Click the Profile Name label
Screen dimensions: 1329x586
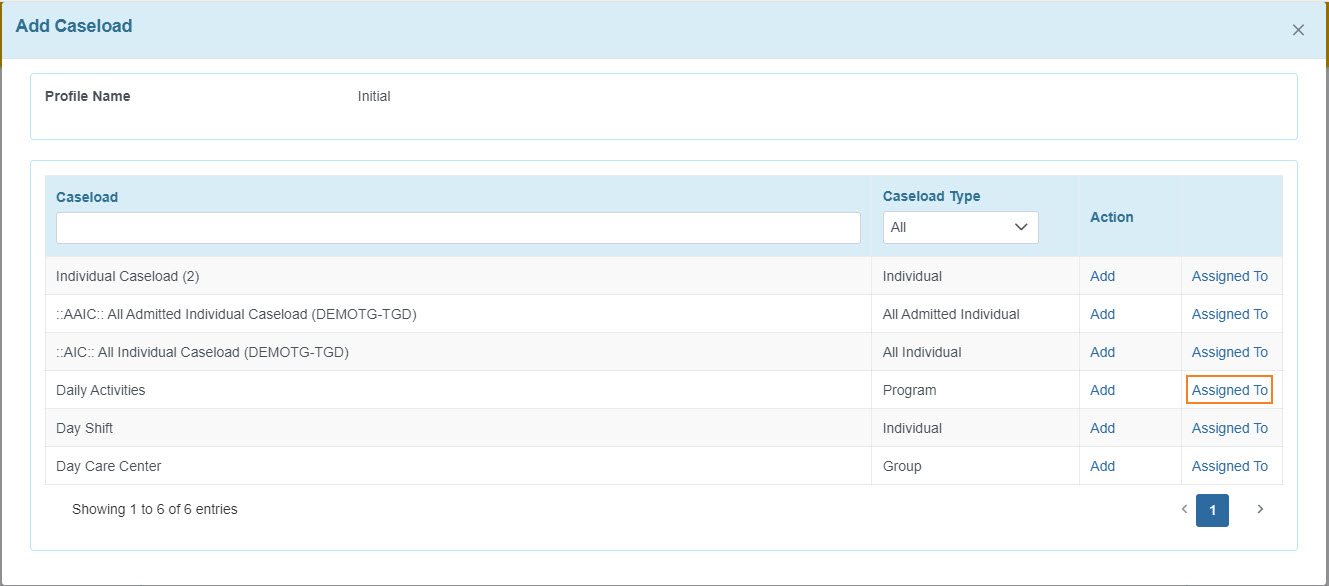click(x=88, y=96)
